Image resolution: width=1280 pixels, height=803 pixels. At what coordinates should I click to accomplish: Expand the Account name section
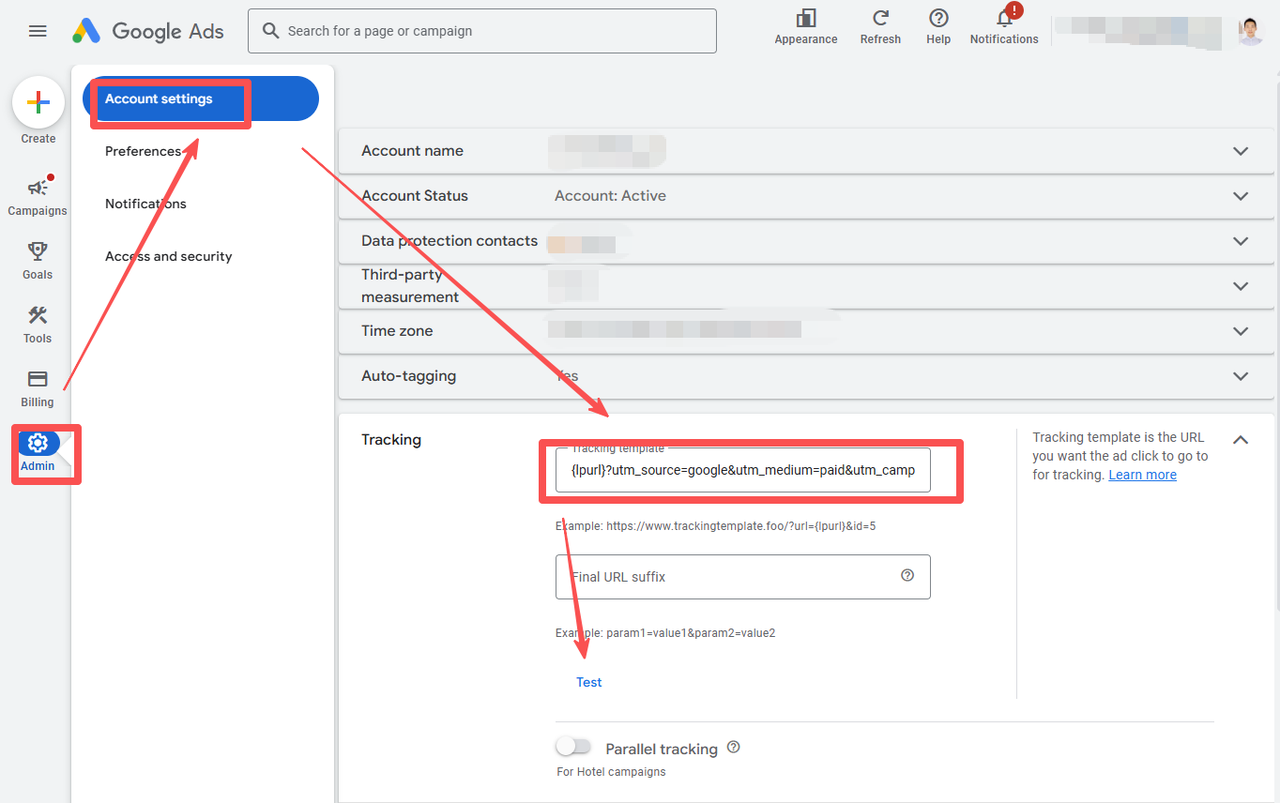1240,151
